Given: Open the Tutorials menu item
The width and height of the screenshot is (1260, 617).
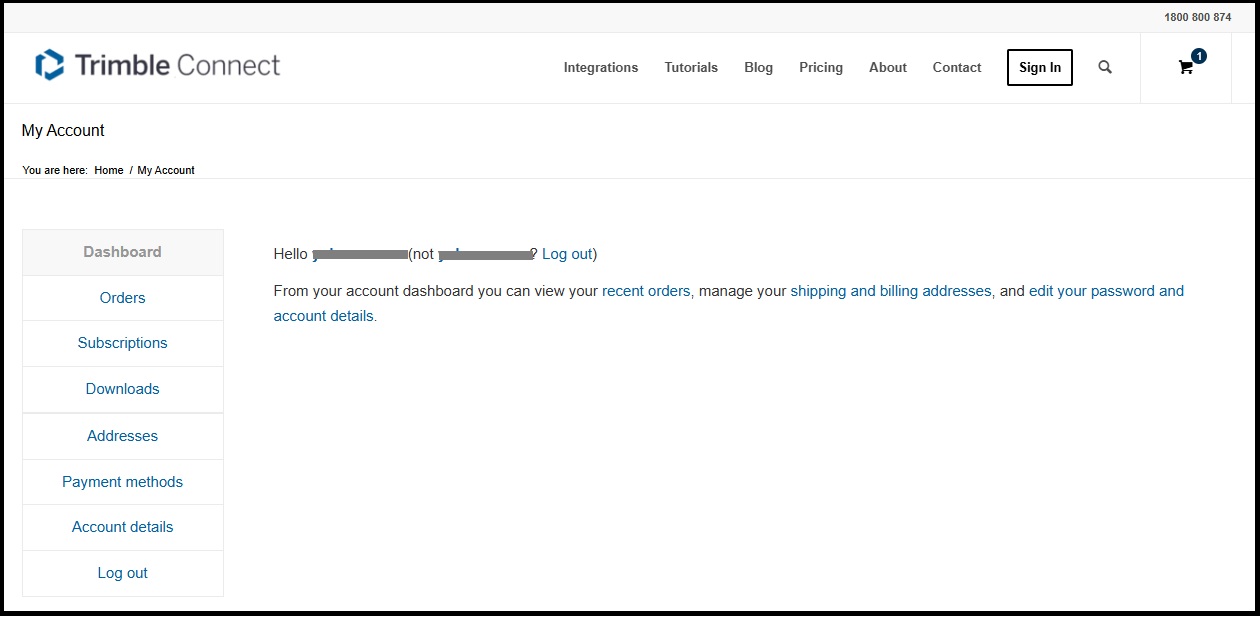Looking at the screenshot, I should 691,67.
